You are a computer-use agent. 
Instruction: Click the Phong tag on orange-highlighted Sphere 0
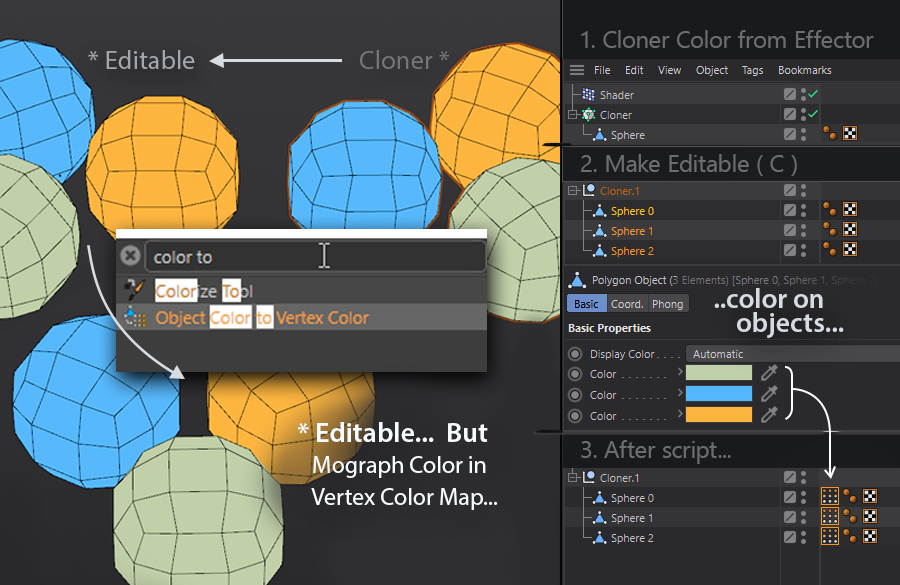pyautogui.click(x=829, y=210)
